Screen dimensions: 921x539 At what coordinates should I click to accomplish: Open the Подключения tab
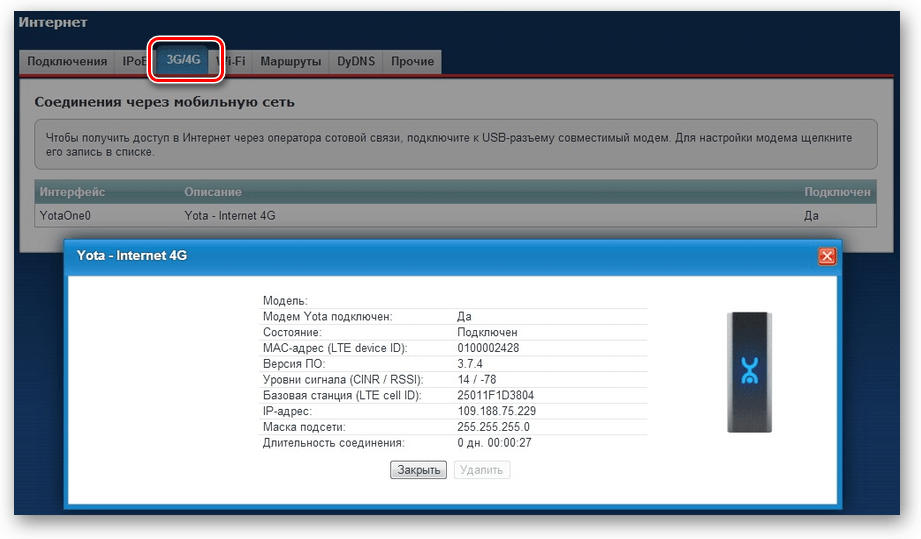67,62
